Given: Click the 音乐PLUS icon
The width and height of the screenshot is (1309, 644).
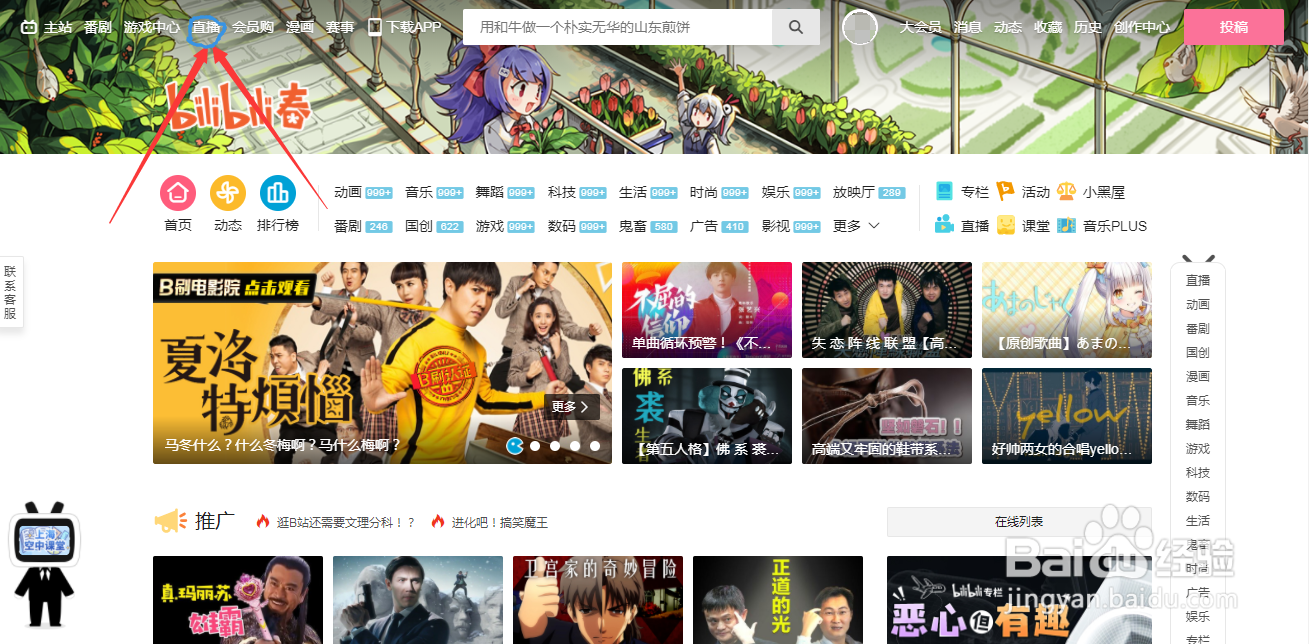Looking at the screenshot, I should 1066,225.
